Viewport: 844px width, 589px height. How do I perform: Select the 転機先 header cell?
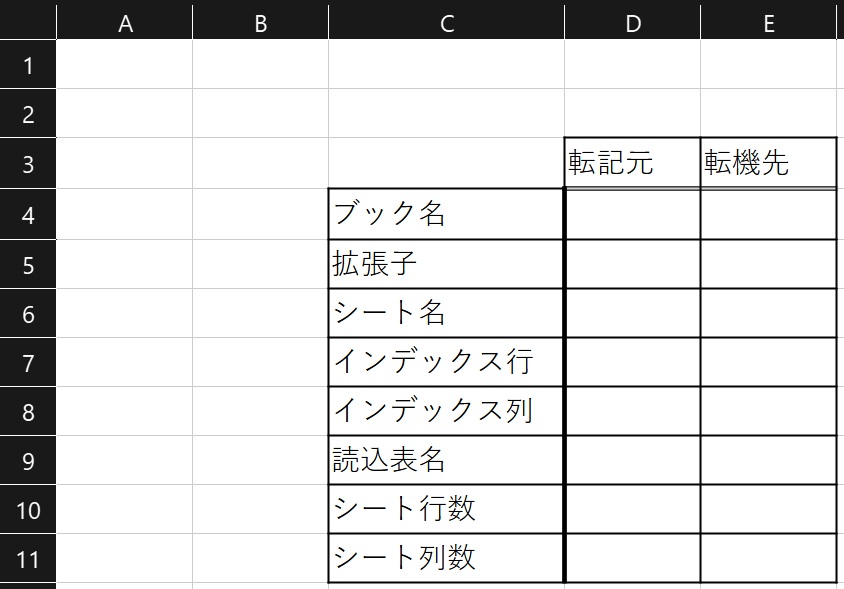pyautogui.click(x=768, y=163)
